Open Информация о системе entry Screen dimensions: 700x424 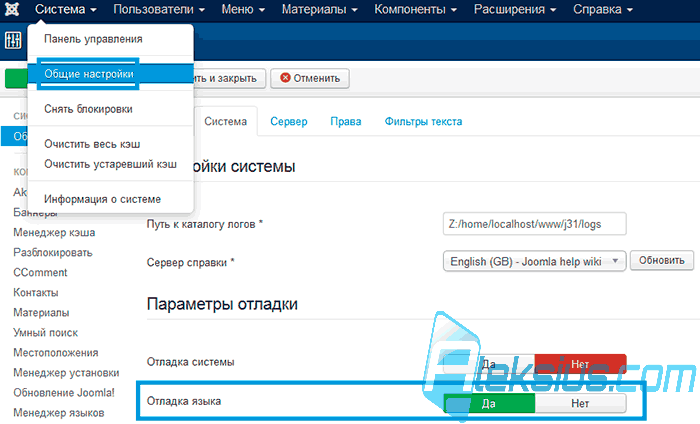pos(102,199)
